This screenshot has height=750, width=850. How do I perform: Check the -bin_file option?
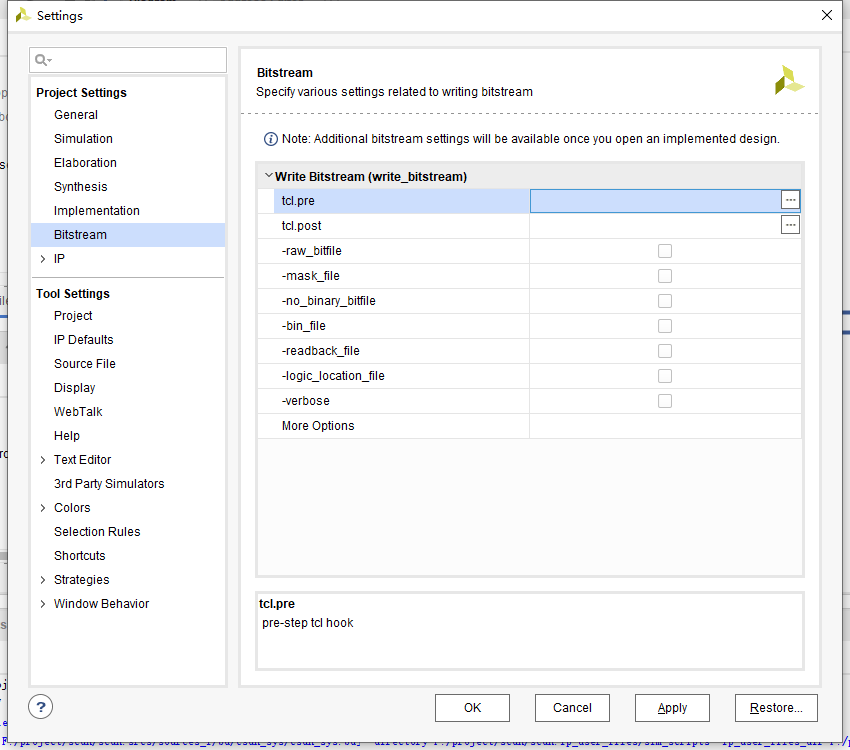[665, 326]
